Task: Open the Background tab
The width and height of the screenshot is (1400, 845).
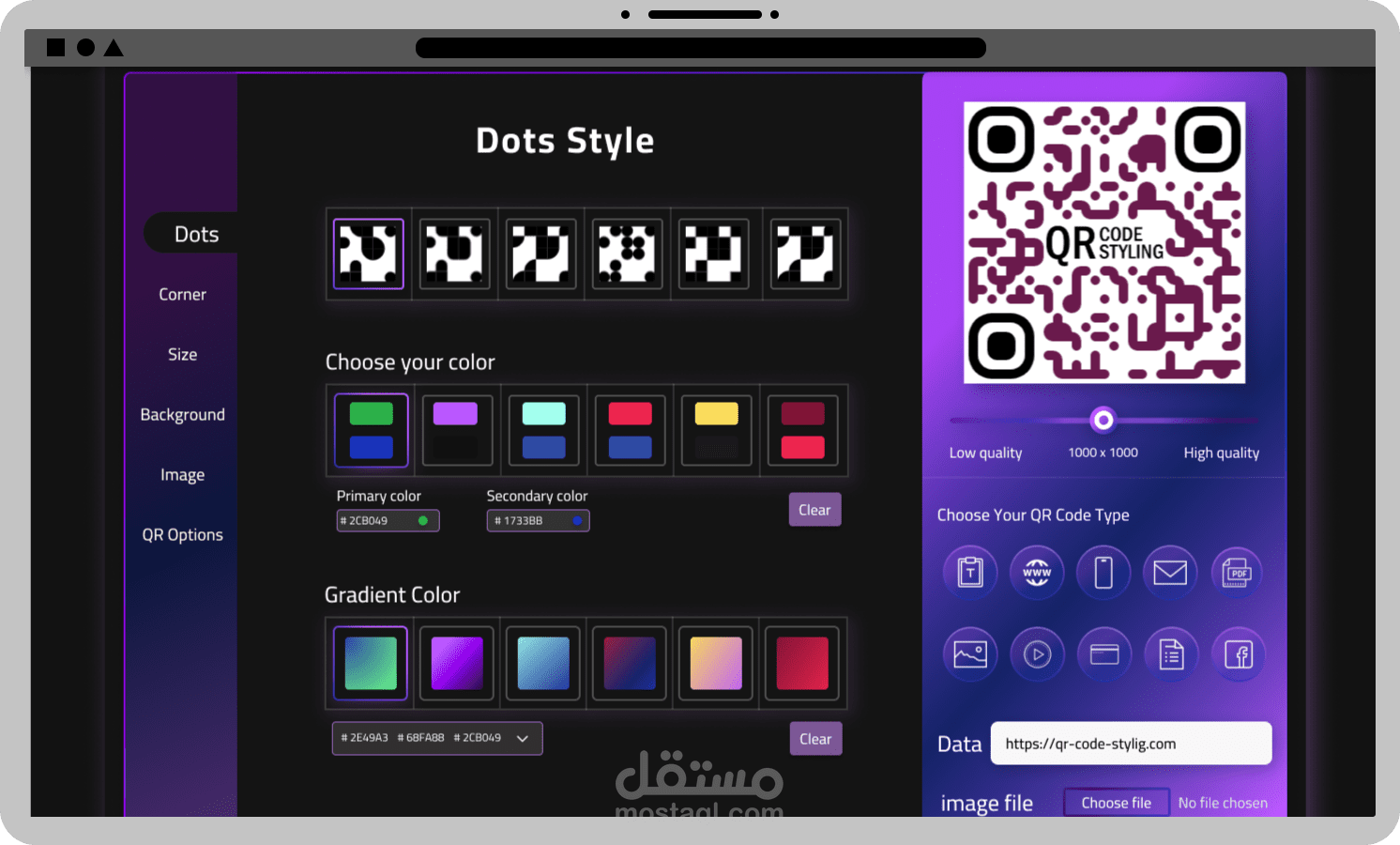Action: click(182, 414)
